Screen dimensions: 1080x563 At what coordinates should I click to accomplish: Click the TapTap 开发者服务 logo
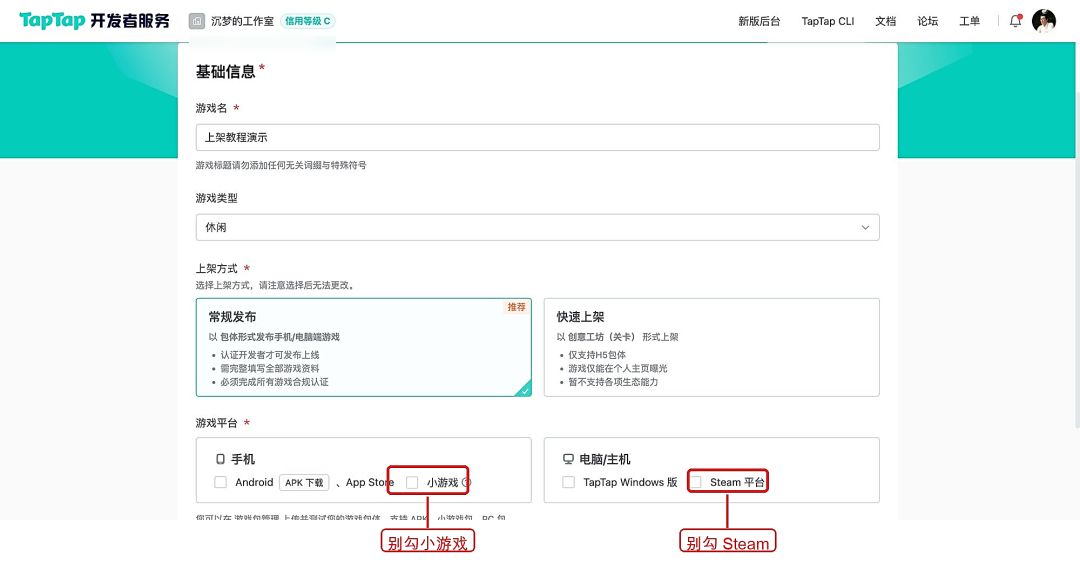(x=94, y=21)
